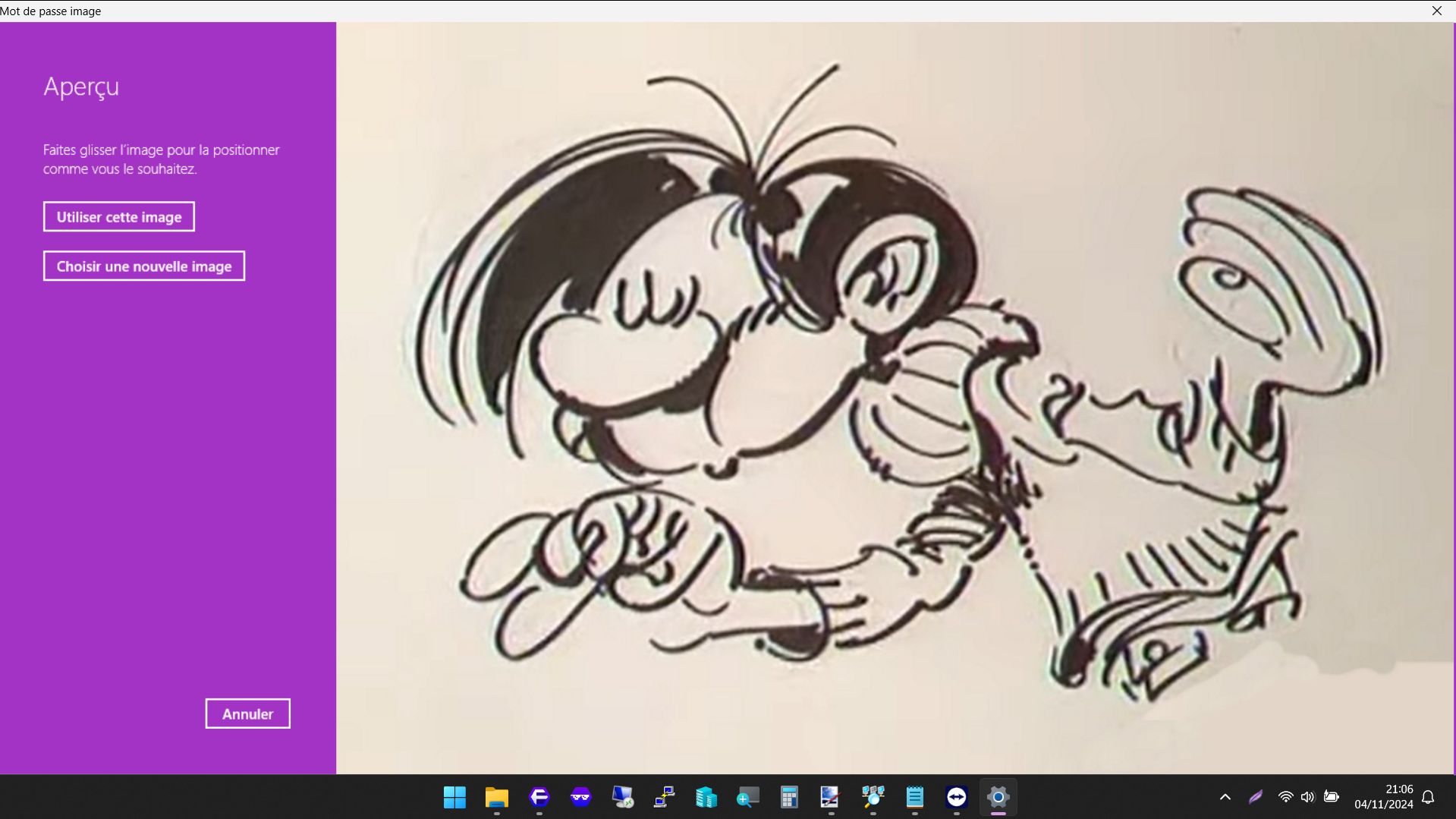Open the network scanner magnifier taskbar icon
Image resolution: width=1456 pixels, height=819 pixels.
[x=873, y=798]
